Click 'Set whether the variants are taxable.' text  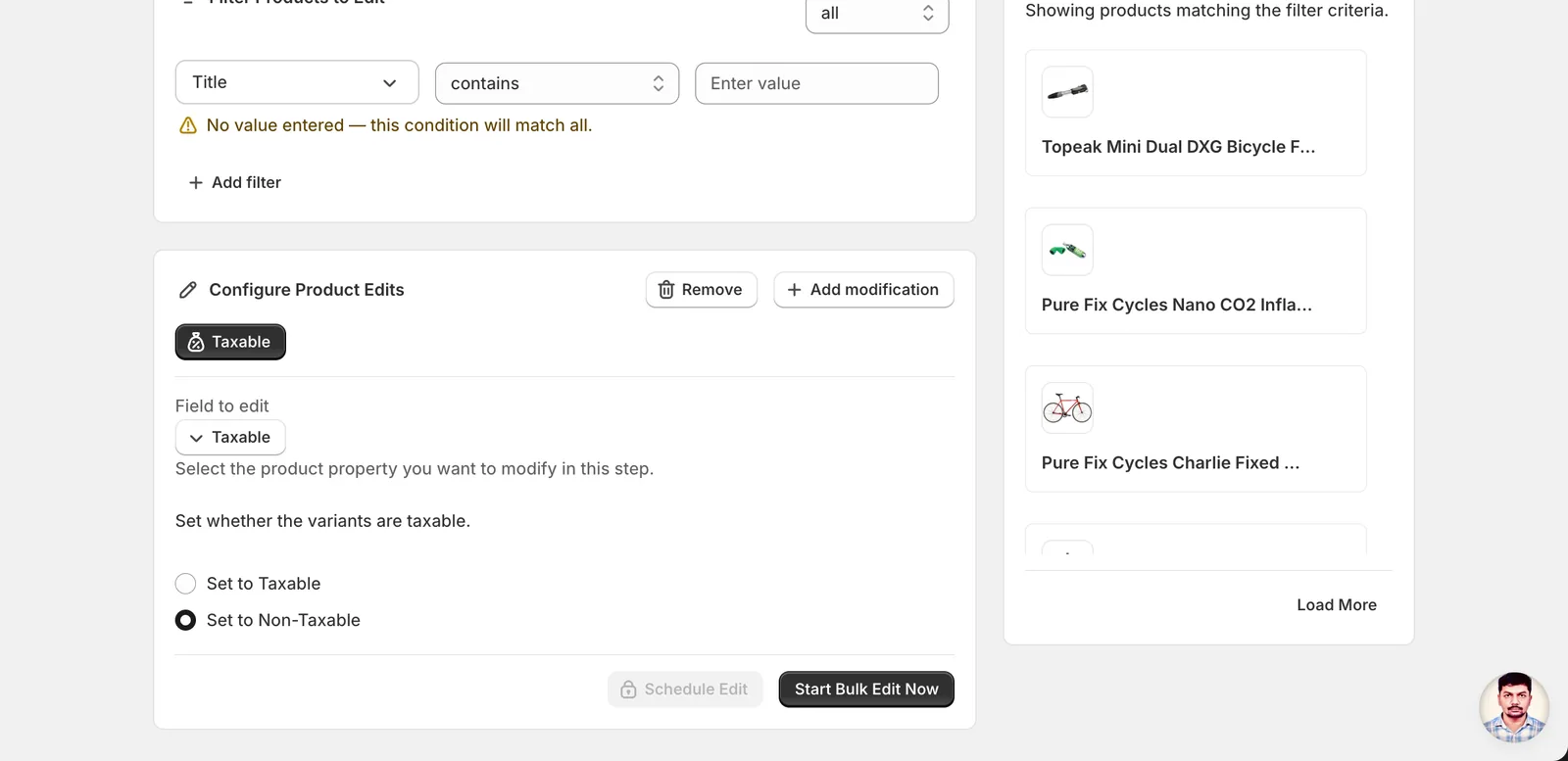click(322, 521)
